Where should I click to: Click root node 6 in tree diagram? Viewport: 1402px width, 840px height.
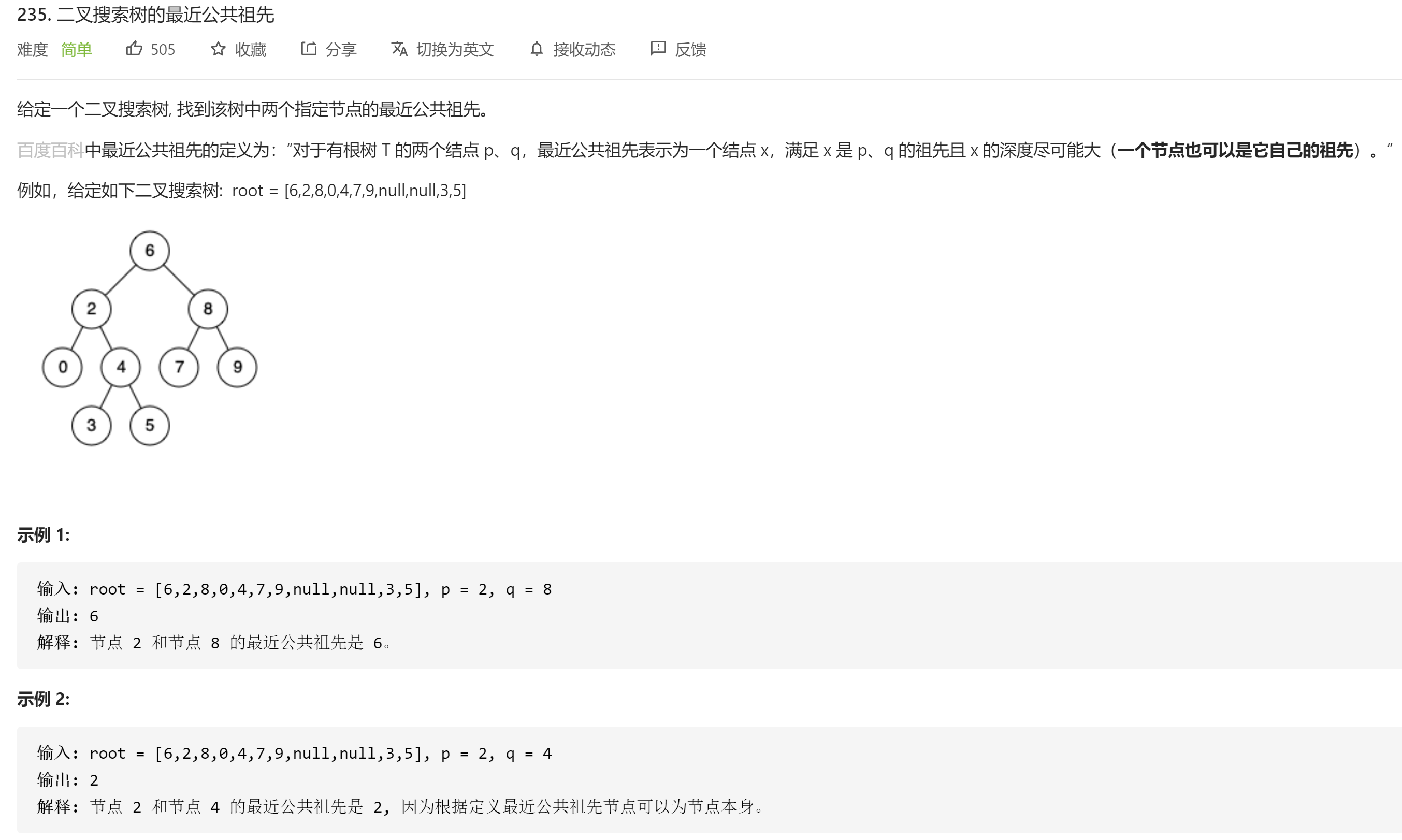[150, 250]
